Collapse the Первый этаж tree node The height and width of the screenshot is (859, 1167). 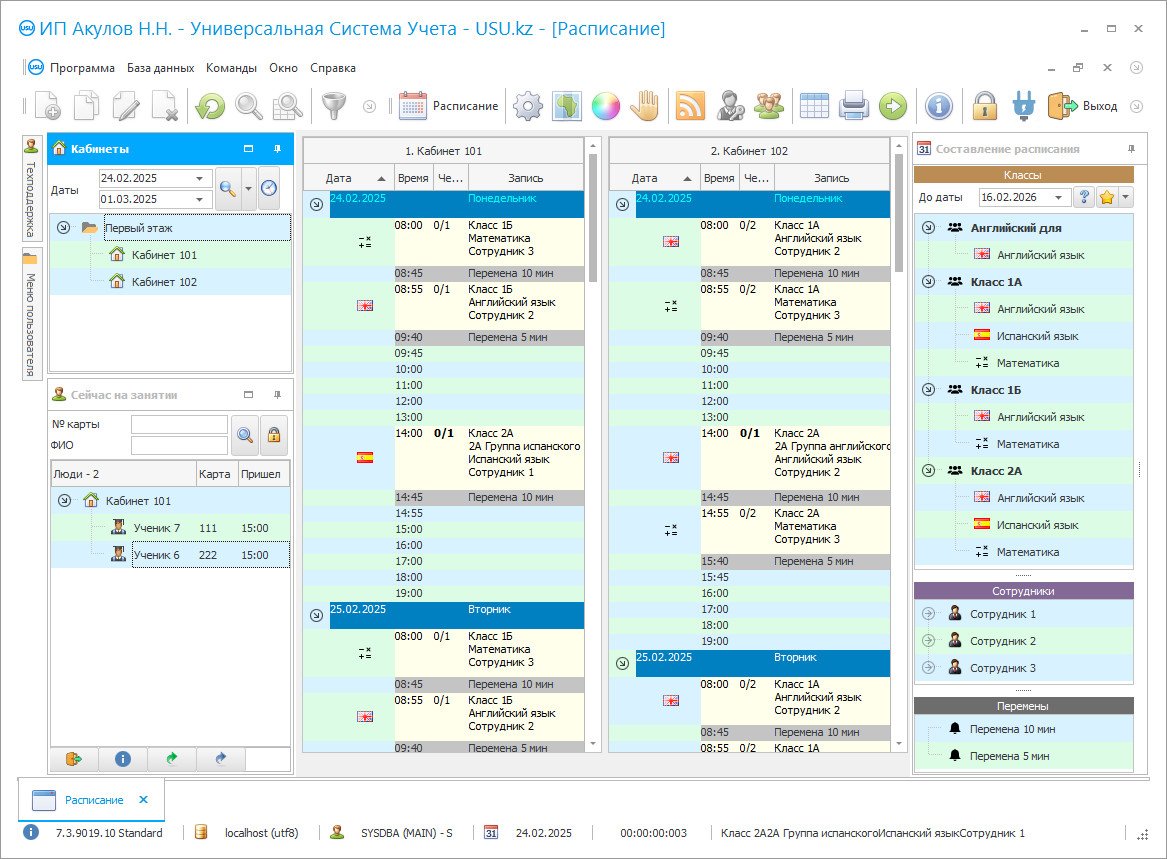[x=64, y=228]
